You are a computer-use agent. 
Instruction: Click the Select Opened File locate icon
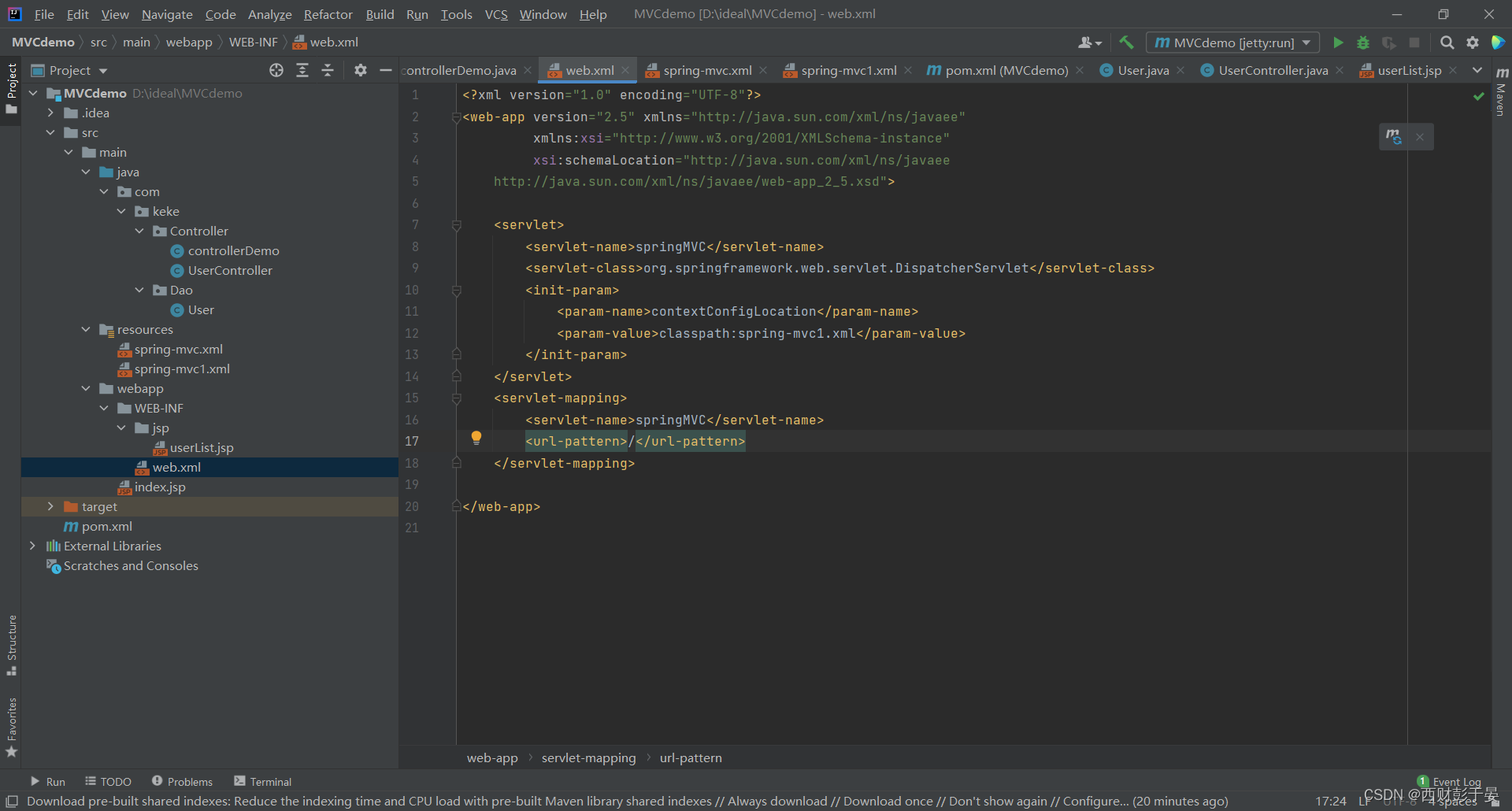tap(276, 70)
